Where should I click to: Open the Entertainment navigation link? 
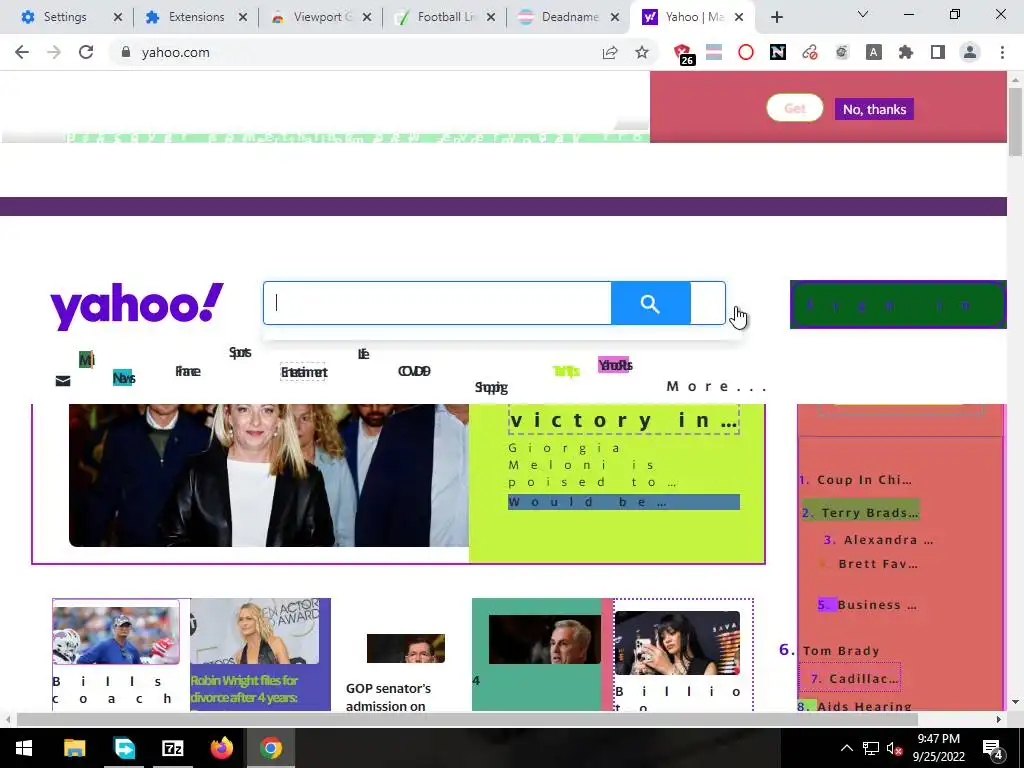(304, 372)
